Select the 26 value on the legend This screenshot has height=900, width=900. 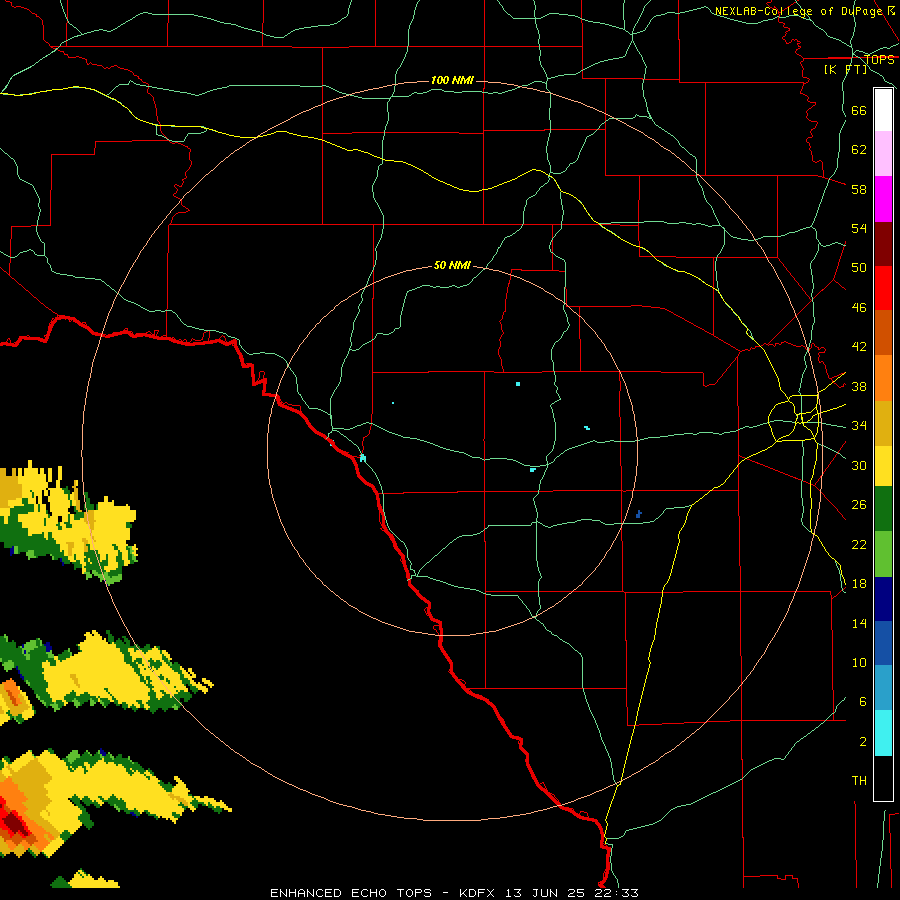pyautogui.click(x=859, y=505)
